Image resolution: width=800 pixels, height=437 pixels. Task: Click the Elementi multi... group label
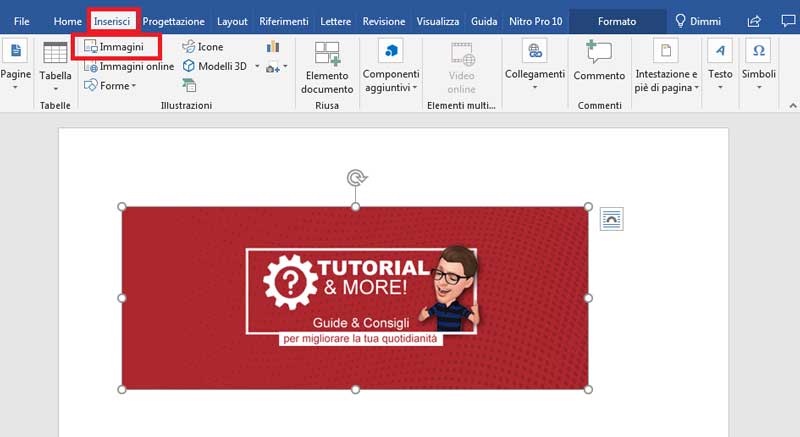coord(461,106)
